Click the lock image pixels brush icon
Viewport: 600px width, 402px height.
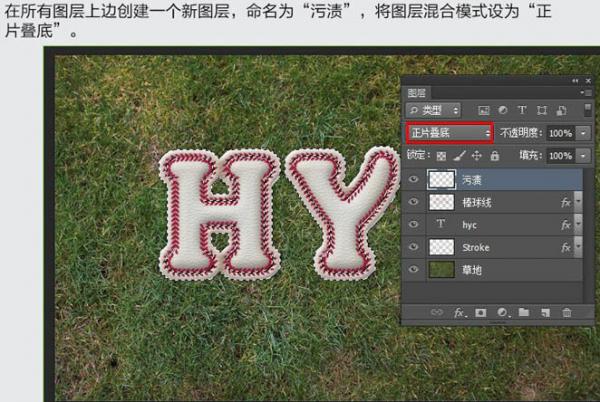click(x=459, y=156)
